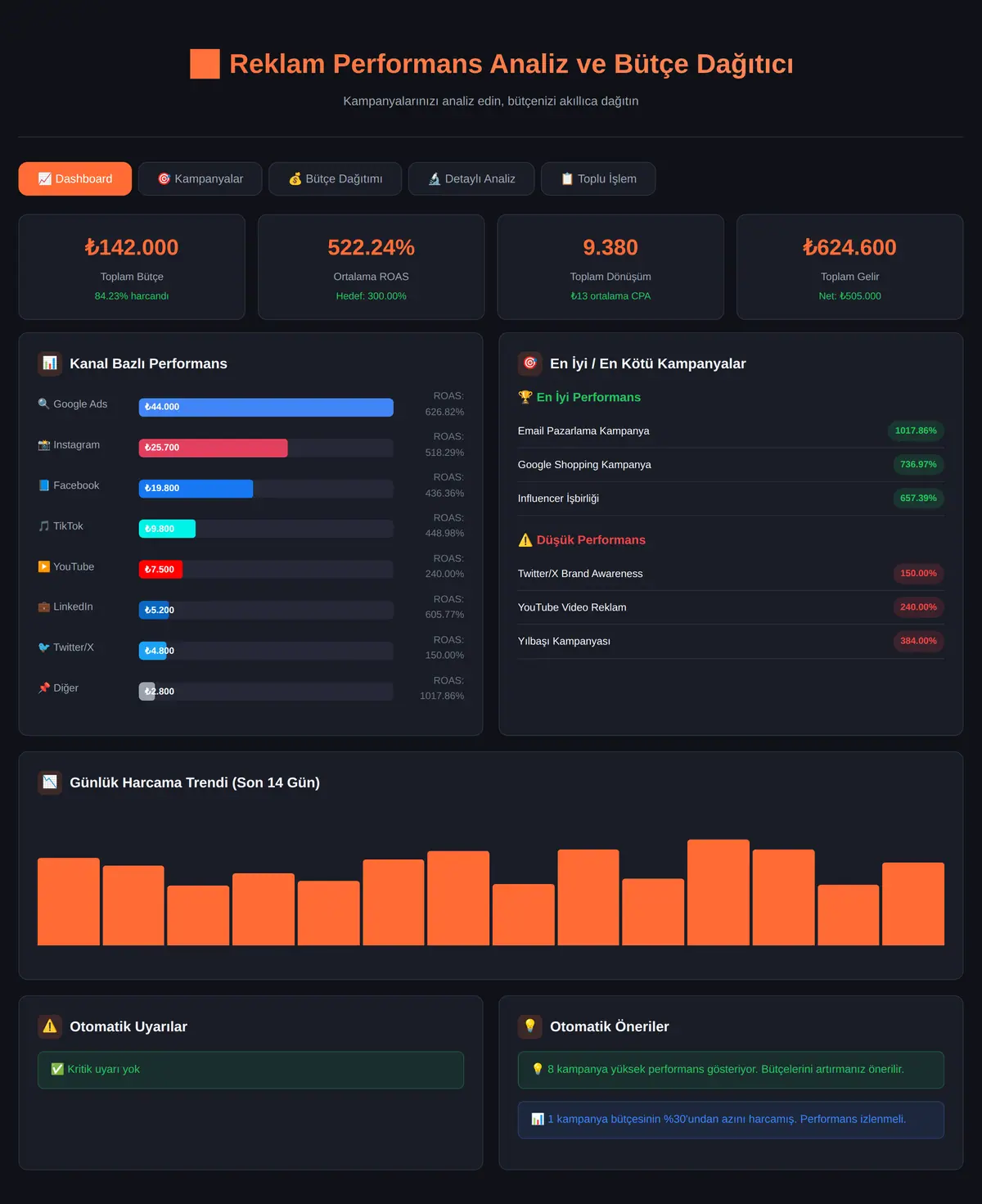Click the YouTube play icon in channel list

(44, 566)
